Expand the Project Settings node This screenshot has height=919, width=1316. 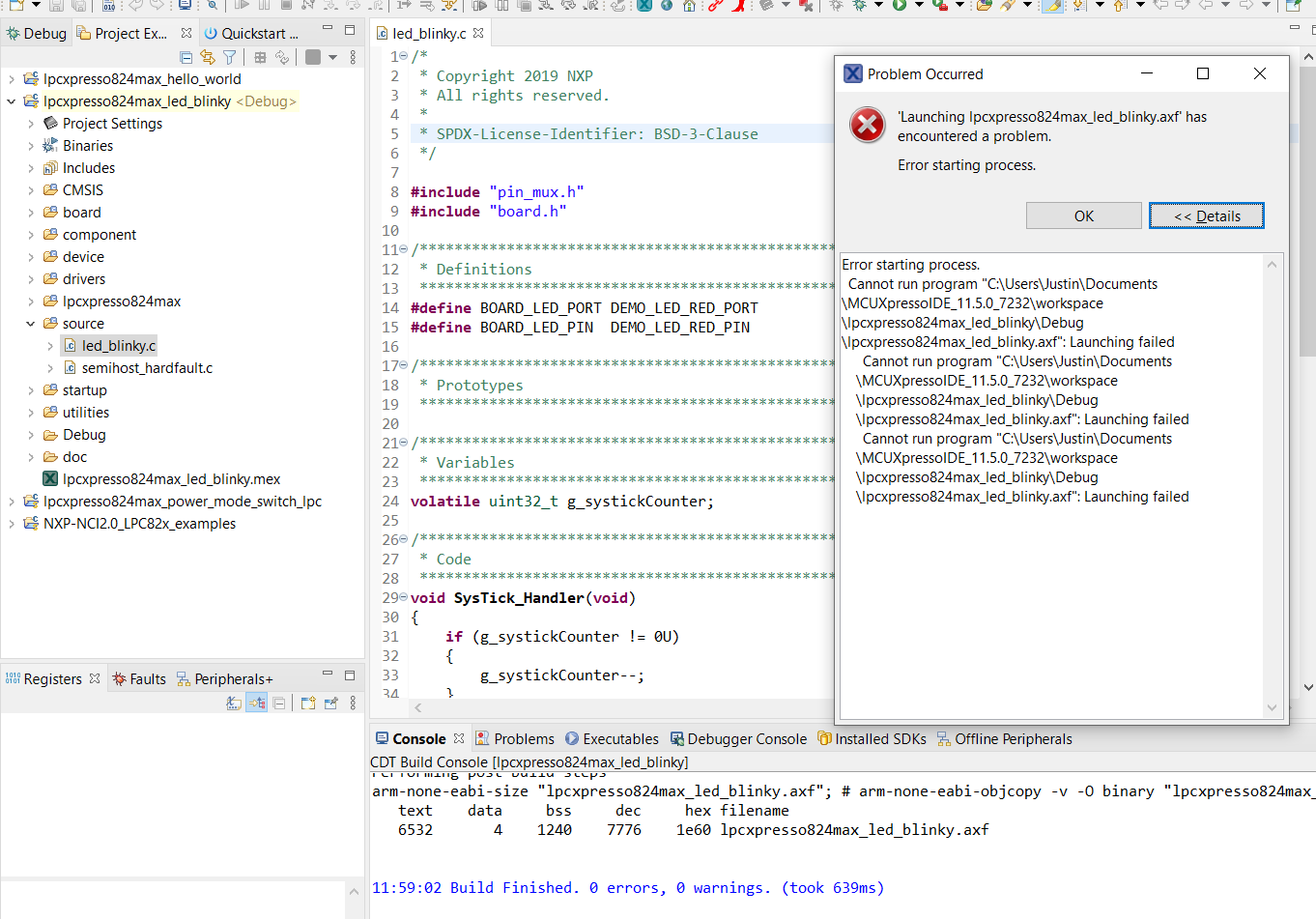click(x=31, y=124)
